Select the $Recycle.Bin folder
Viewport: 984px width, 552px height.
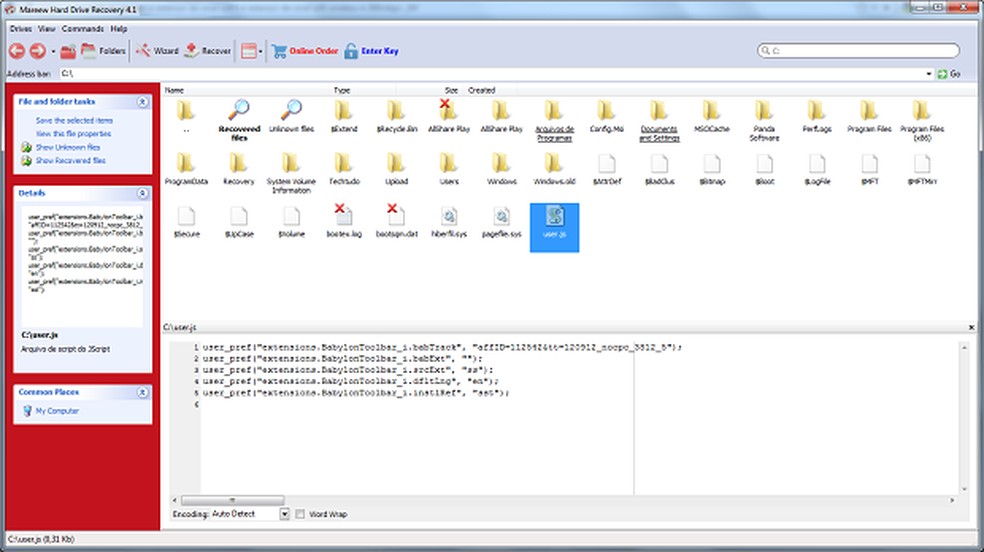click(396, 116)
